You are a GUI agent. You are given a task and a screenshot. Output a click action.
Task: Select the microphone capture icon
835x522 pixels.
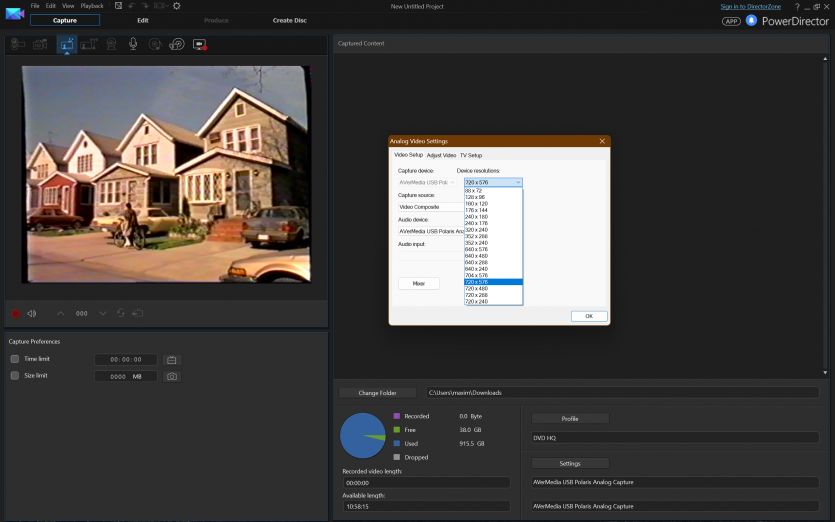pyautogui.click(x=133, y=44)
